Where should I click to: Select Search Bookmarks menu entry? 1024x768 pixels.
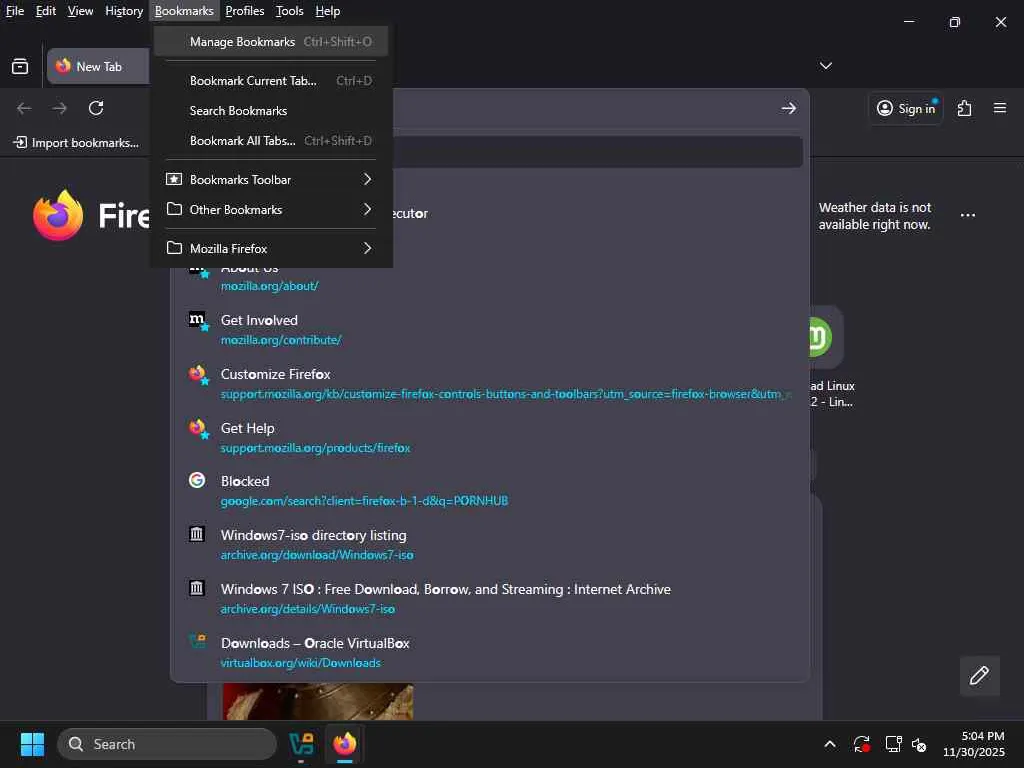click(271, 111)
